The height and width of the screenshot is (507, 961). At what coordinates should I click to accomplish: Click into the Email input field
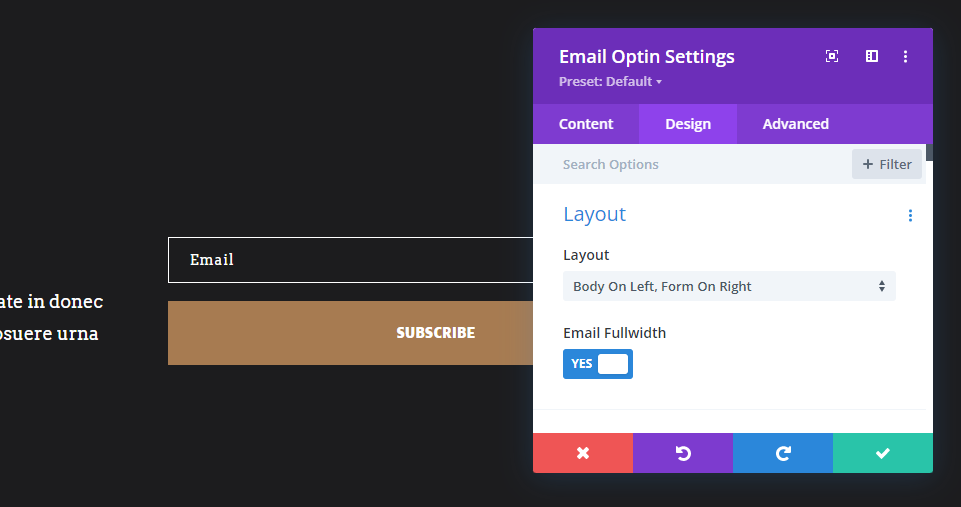click(350, 260)
